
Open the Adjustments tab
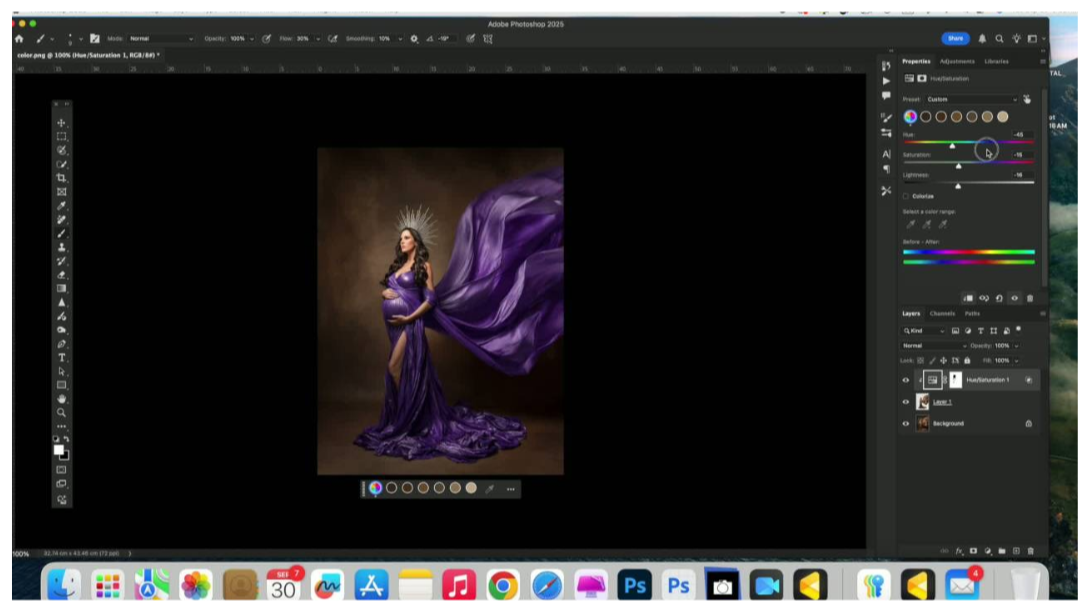[x=957, y=61]
